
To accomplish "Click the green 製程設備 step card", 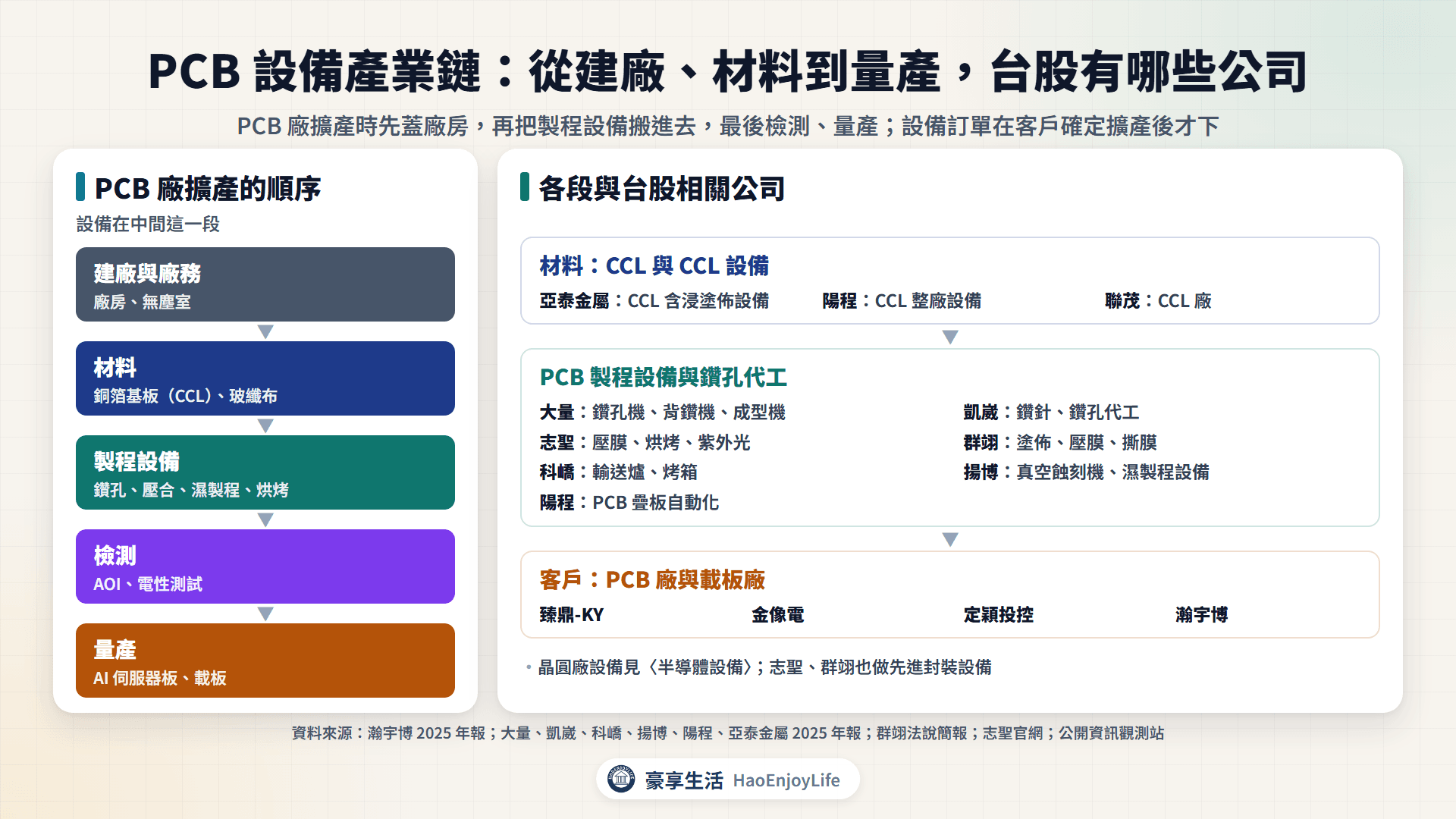I will coord(265,472).
